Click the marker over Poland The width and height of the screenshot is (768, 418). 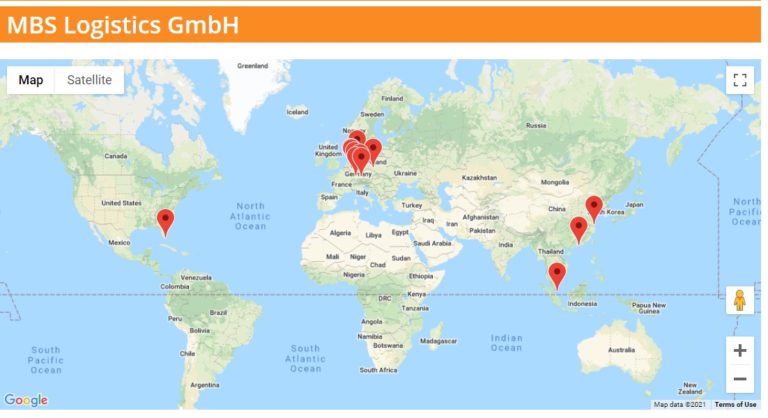[374, 151]
